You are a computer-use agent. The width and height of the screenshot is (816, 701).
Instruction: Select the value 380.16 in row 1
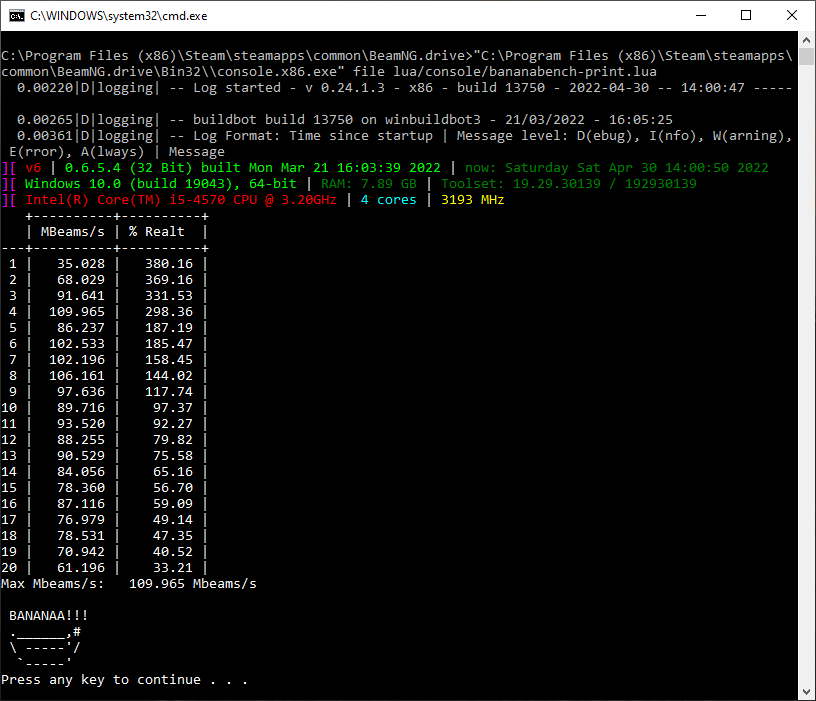coord(169,264)
